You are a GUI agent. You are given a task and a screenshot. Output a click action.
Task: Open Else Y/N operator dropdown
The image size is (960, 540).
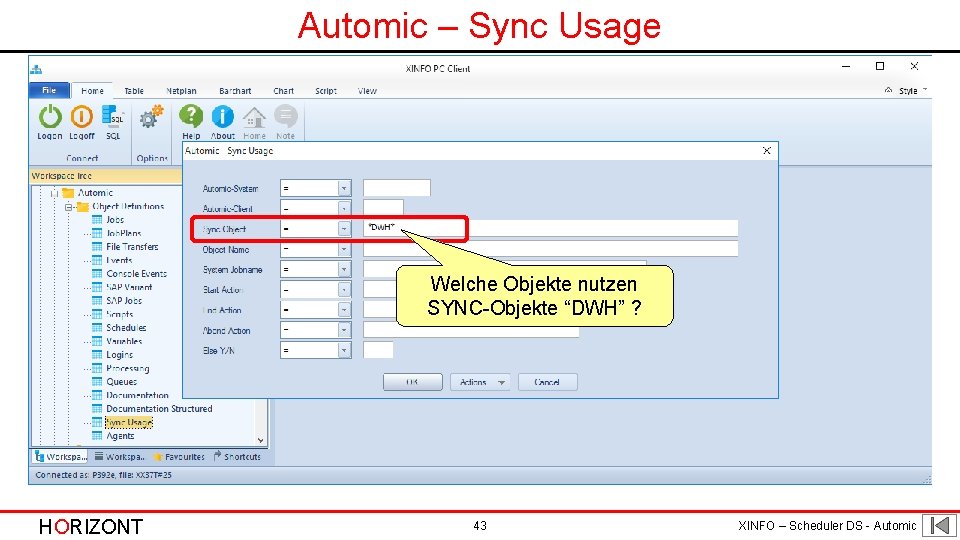(x=344, y=350)
